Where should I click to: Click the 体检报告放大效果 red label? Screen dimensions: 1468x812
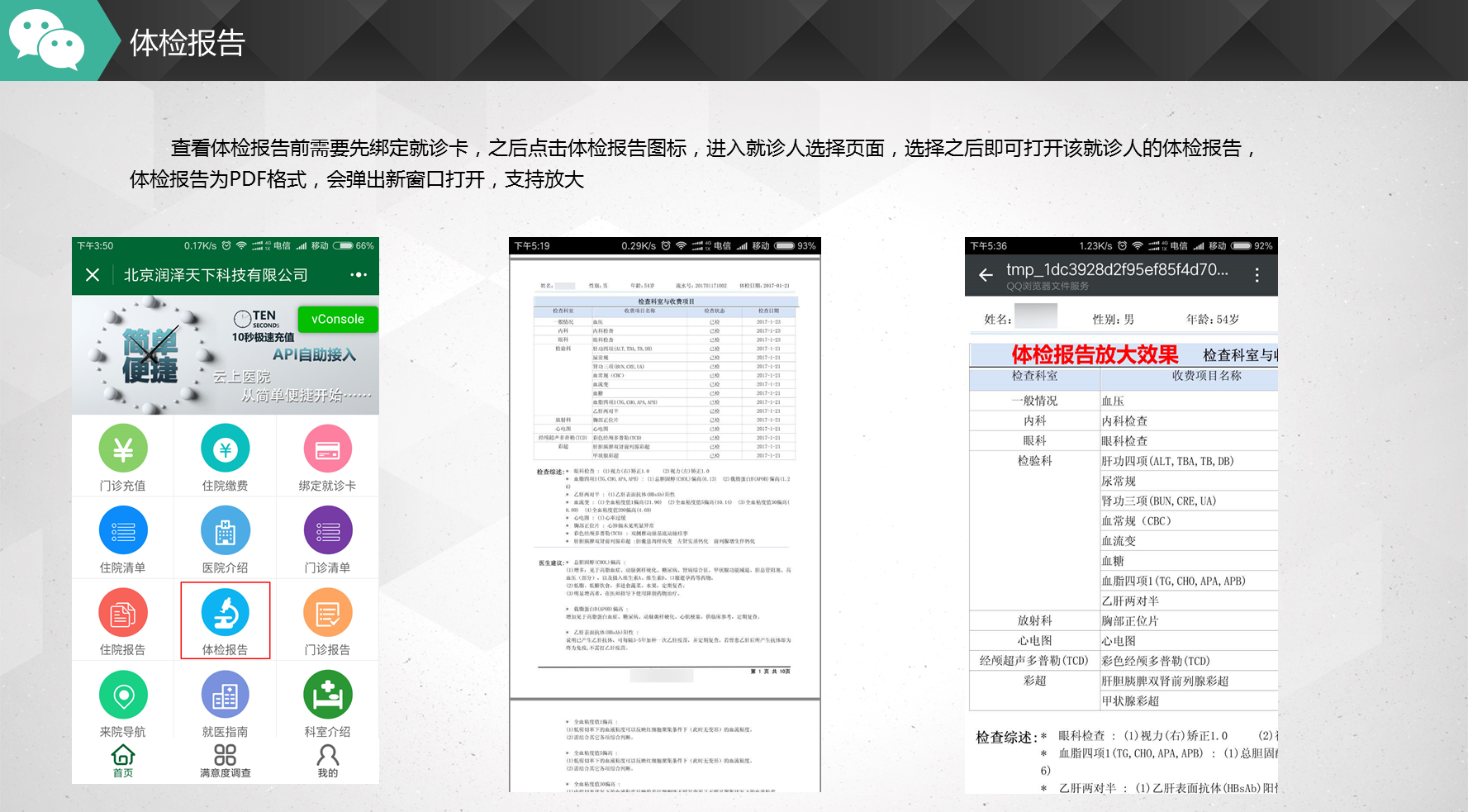[x=1095, y=354]
